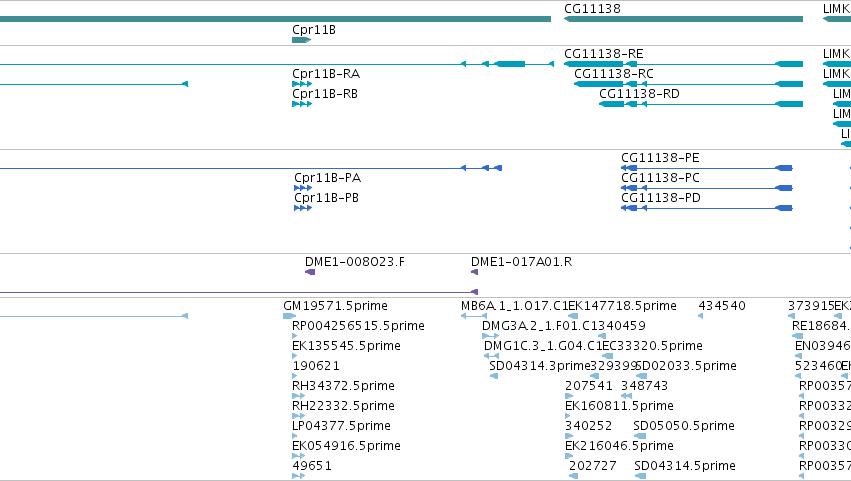
Task: Click the DMG1C.3_1.G04.C1 EST label
Action: (543, 346)
